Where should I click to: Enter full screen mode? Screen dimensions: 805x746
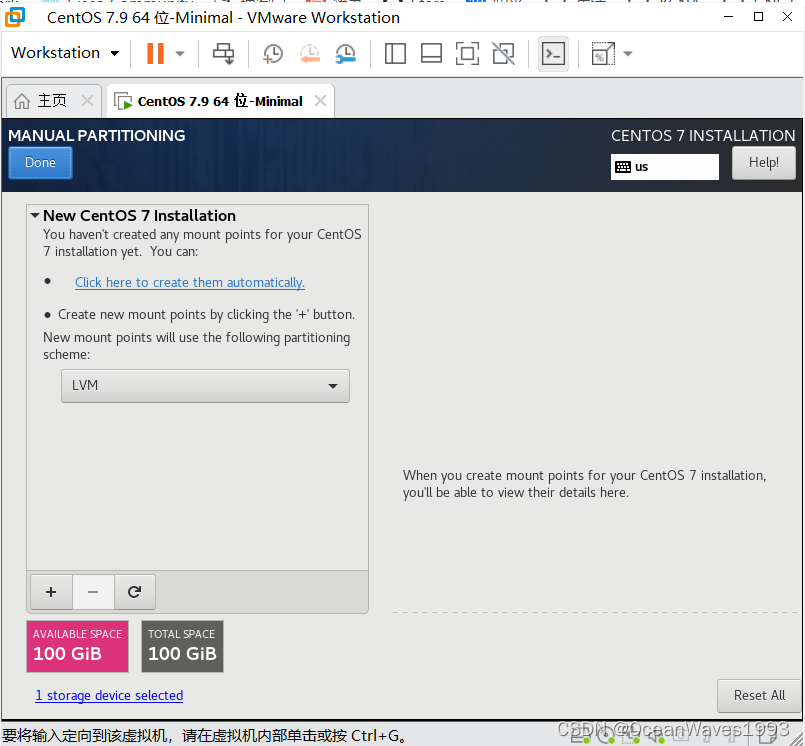pos(467,53)
